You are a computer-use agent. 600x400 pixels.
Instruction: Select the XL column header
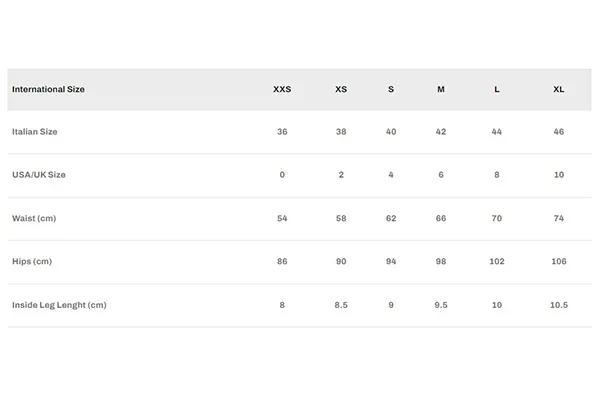point(559,89)
